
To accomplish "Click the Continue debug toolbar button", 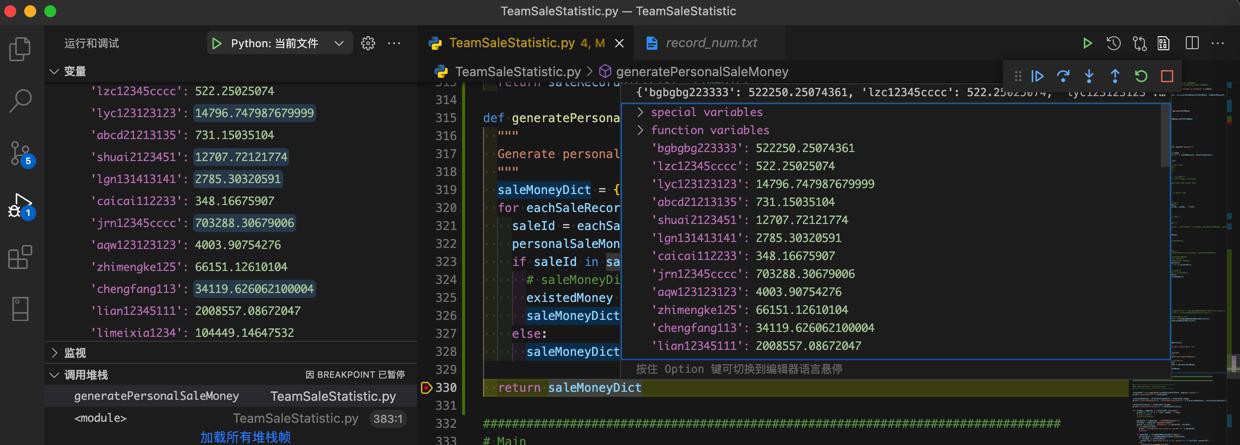I will pyautogui.click(x=1037, y=76).
